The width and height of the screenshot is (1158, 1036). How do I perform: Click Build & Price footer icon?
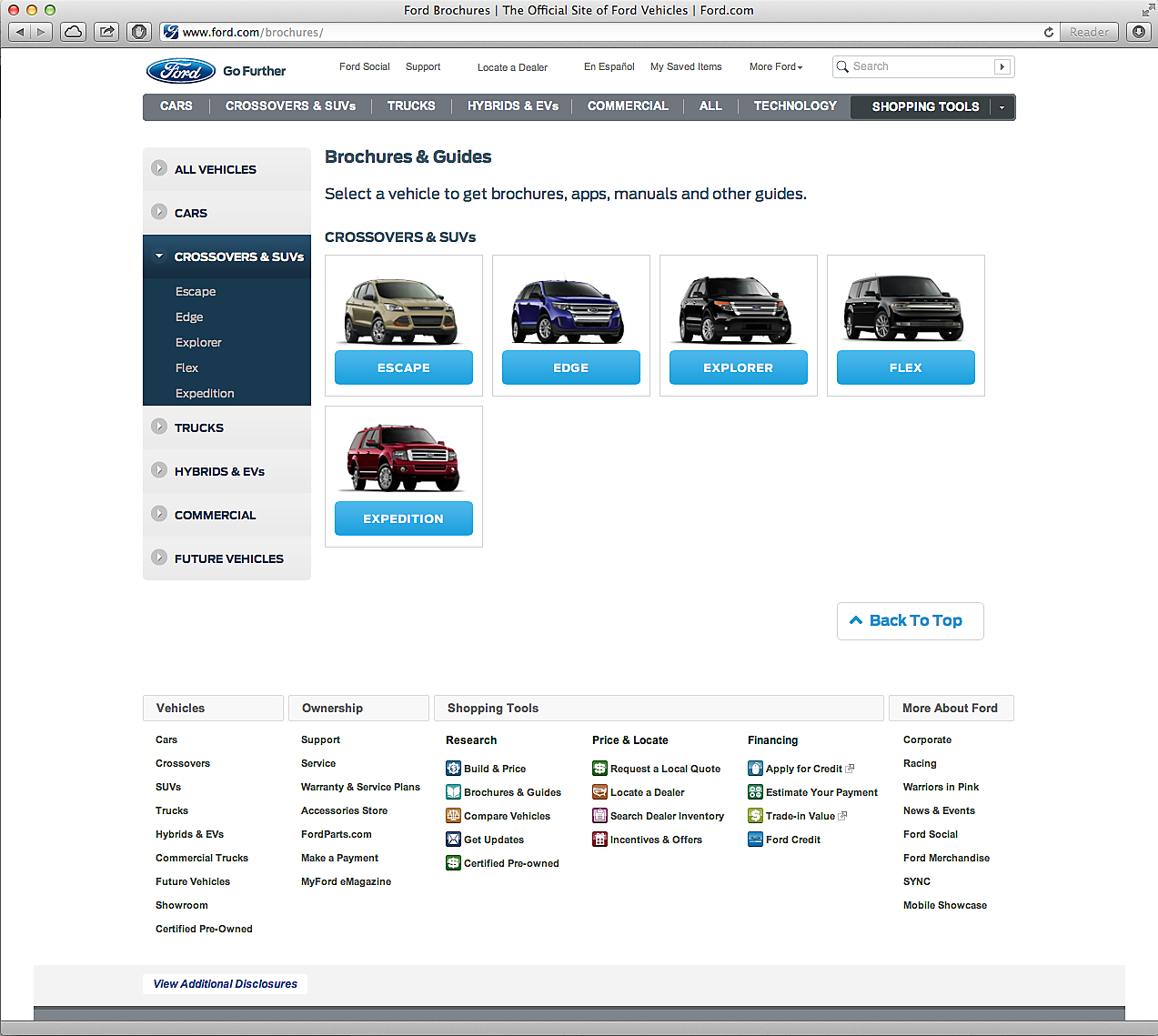click(453, 769)
